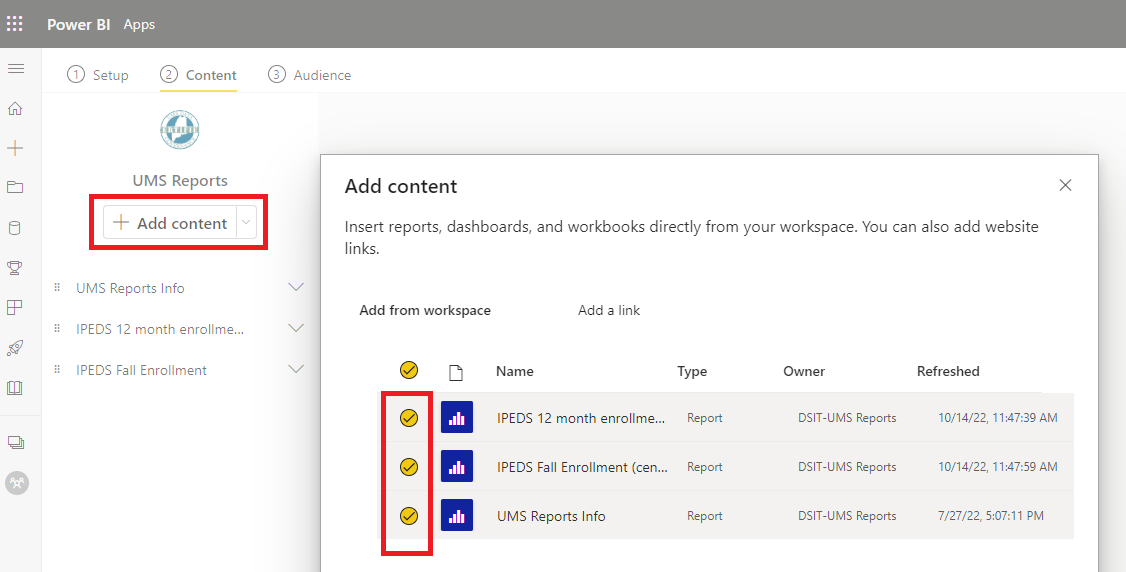Go to the Audience step tab
The height and width of the screenshot is (572, 1126).
310,75
